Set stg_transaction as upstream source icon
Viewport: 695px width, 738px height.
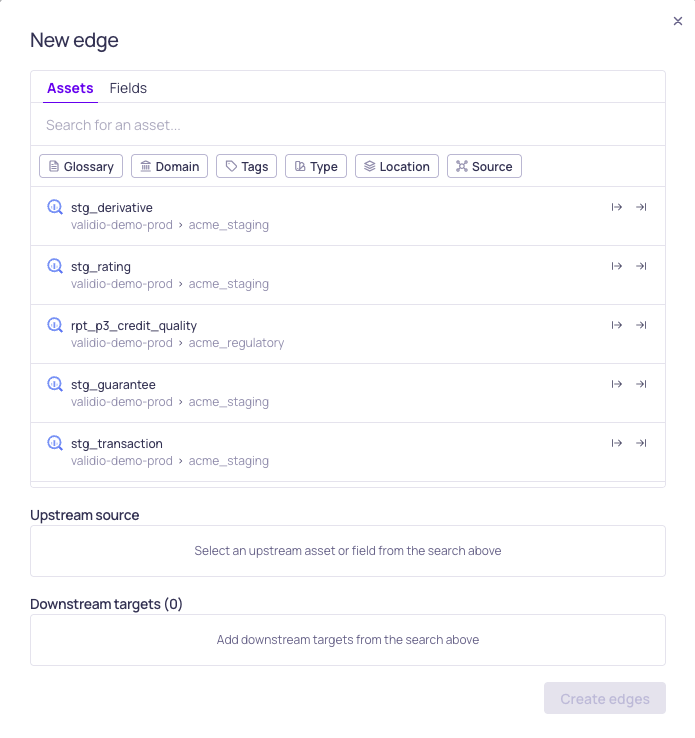click(616, 443)
